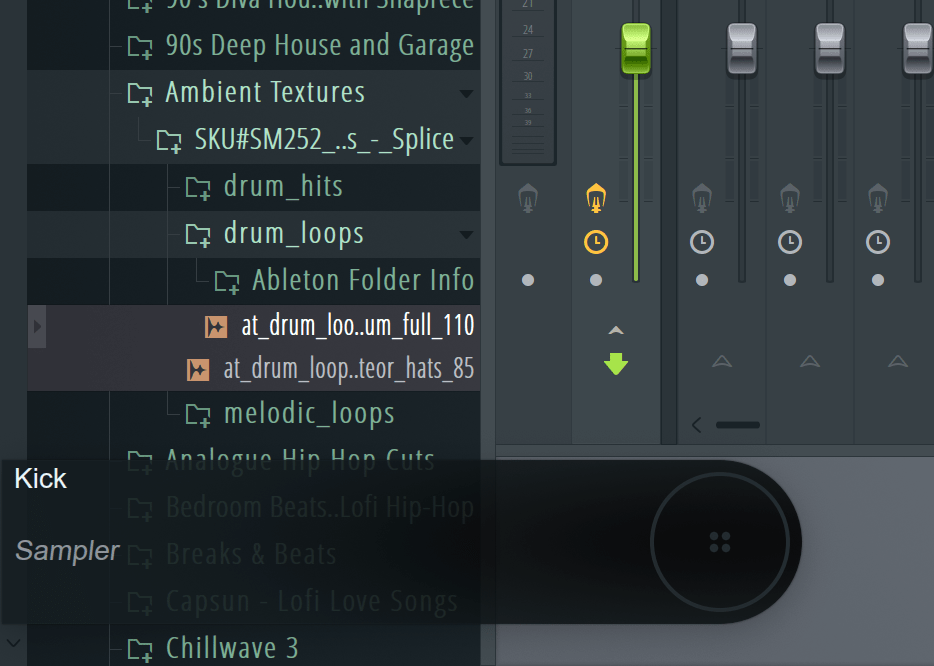
Task: Click the folder icon next to drum_hits
Action: pos(198,187)
